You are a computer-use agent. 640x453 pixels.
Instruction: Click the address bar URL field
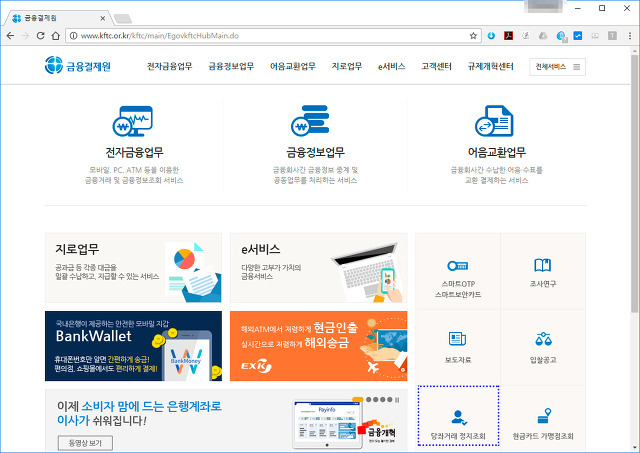[273, 36]
